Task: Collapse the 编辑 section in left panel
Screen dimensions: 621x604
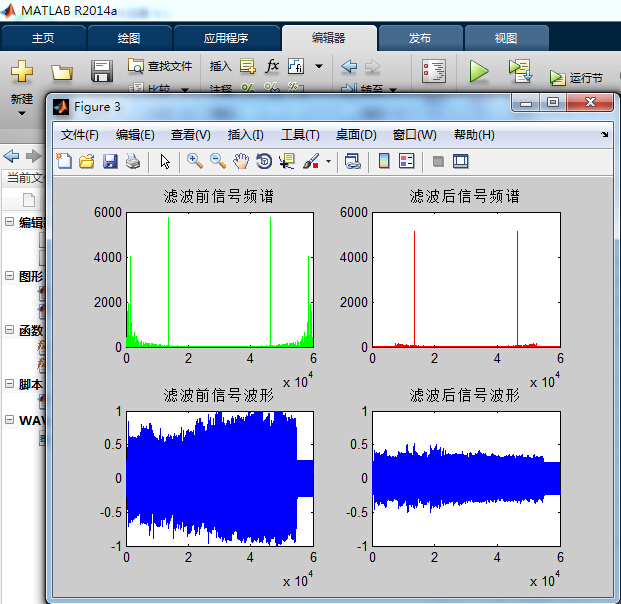Action: (9, 221)
